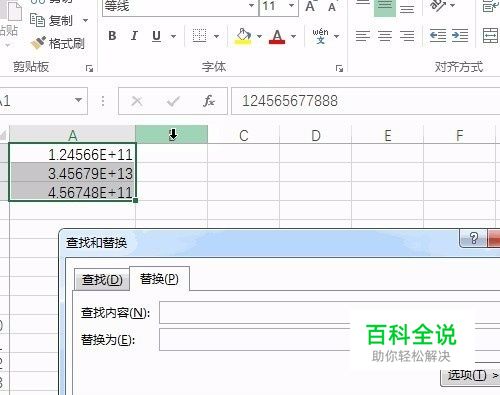Select column E header
Image resolution: width=500 pixels, height=395 pixels.
coord(388,135)
